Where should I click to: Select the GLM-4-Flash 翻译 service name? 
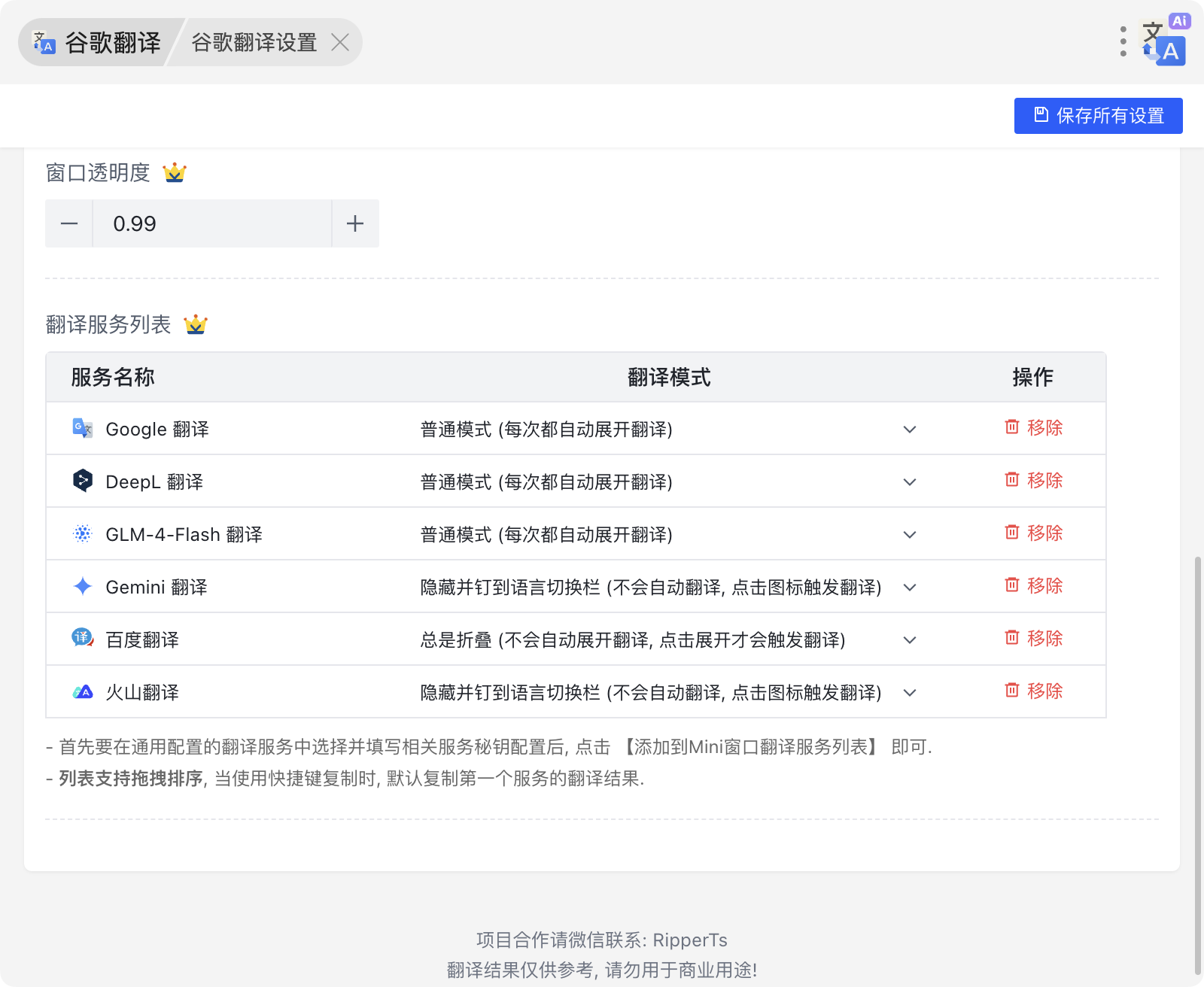click(184, 534)
